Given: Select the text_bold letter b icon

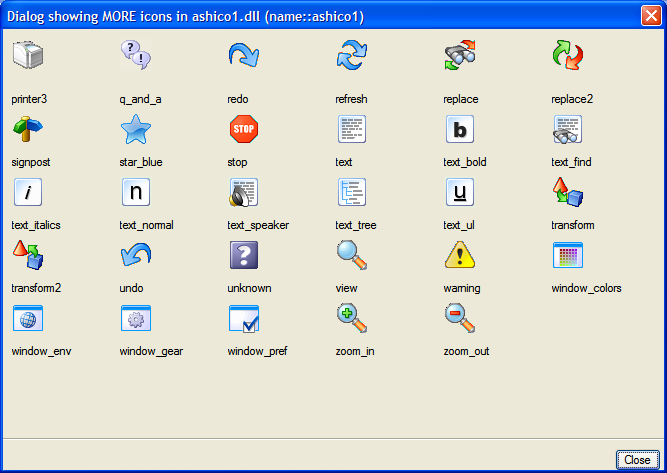Looking at the screenshot, I should 459,129.
